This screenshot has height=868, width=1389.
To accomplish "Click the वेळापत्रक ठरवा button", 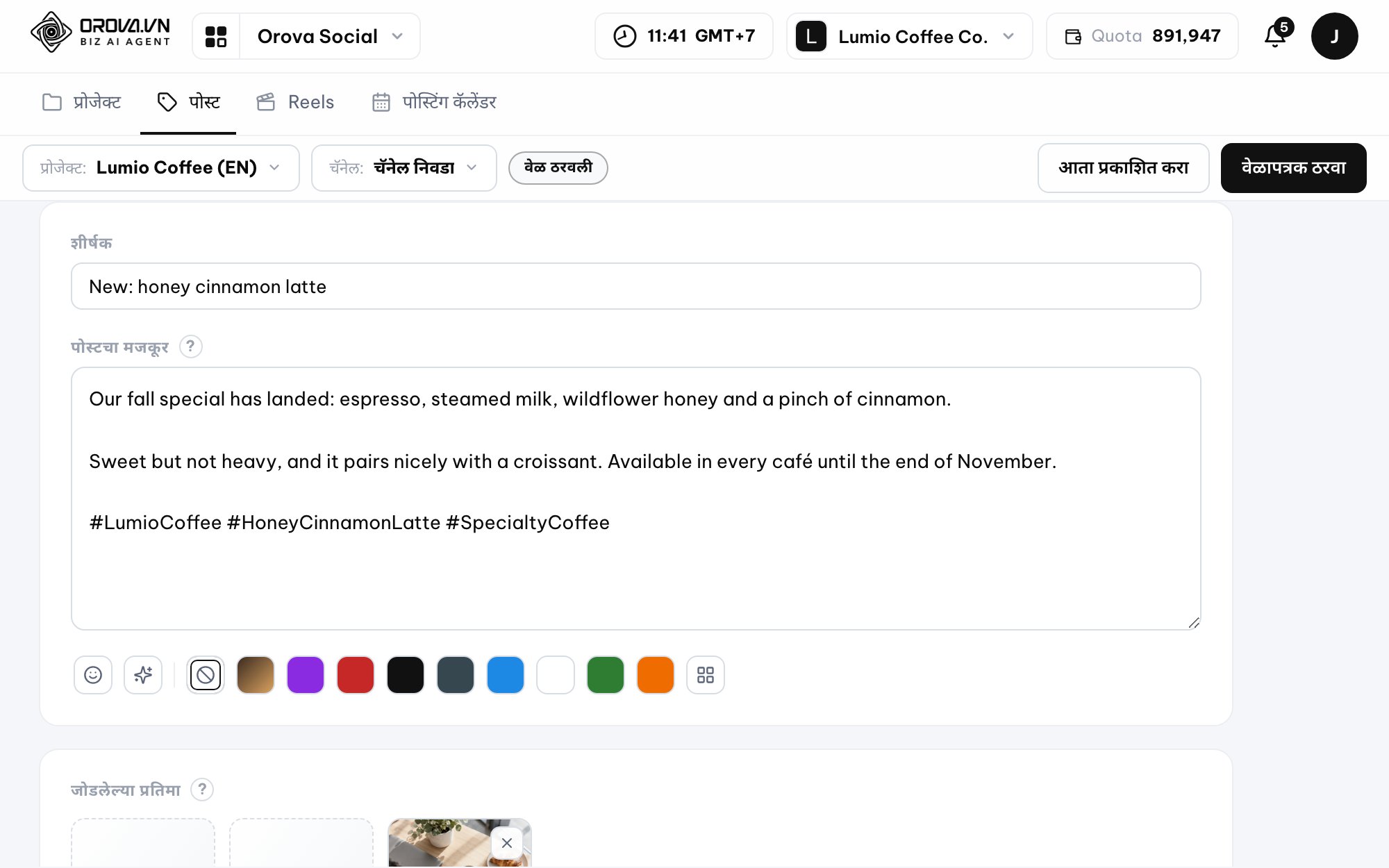I will (1293, 167).
